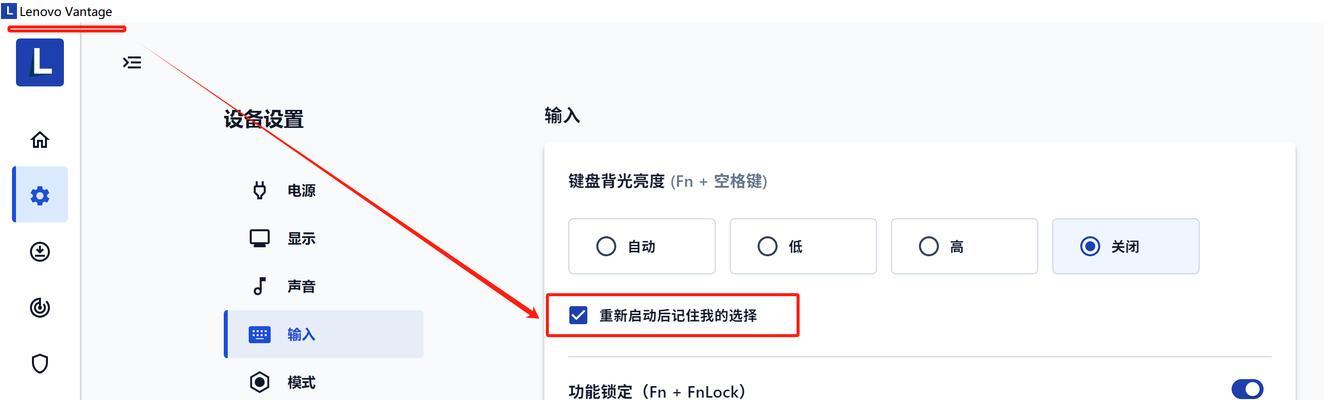Screen dimensions: 1324x400
Task: Open the Home icon in sidebar
Action: [x=40, y=140]
